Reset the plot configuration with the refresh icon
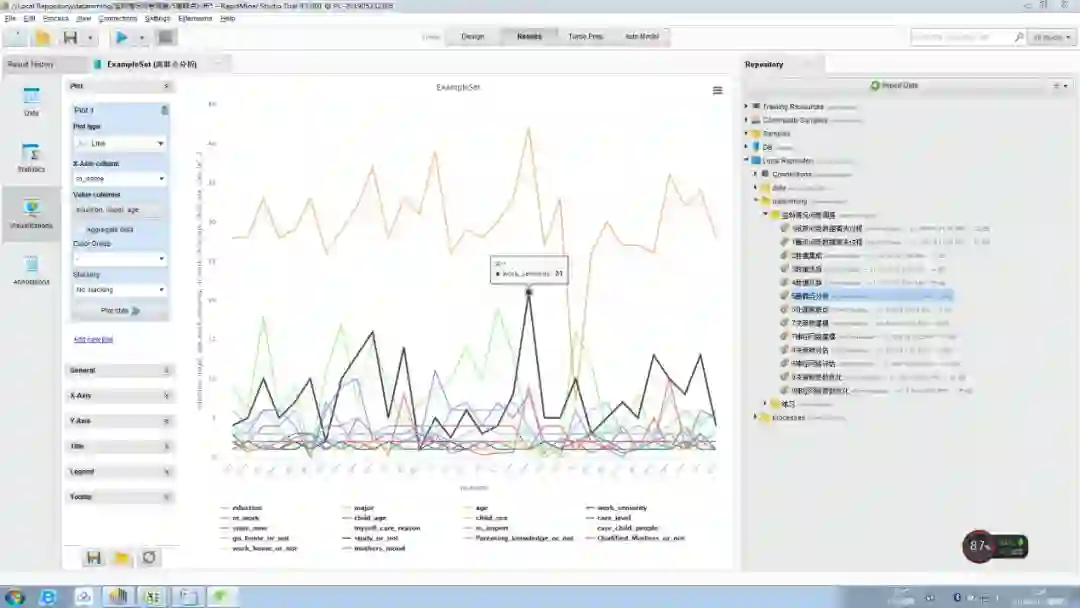The height and width of the screenshot is (608, 1080). click(x=149, y=558)
